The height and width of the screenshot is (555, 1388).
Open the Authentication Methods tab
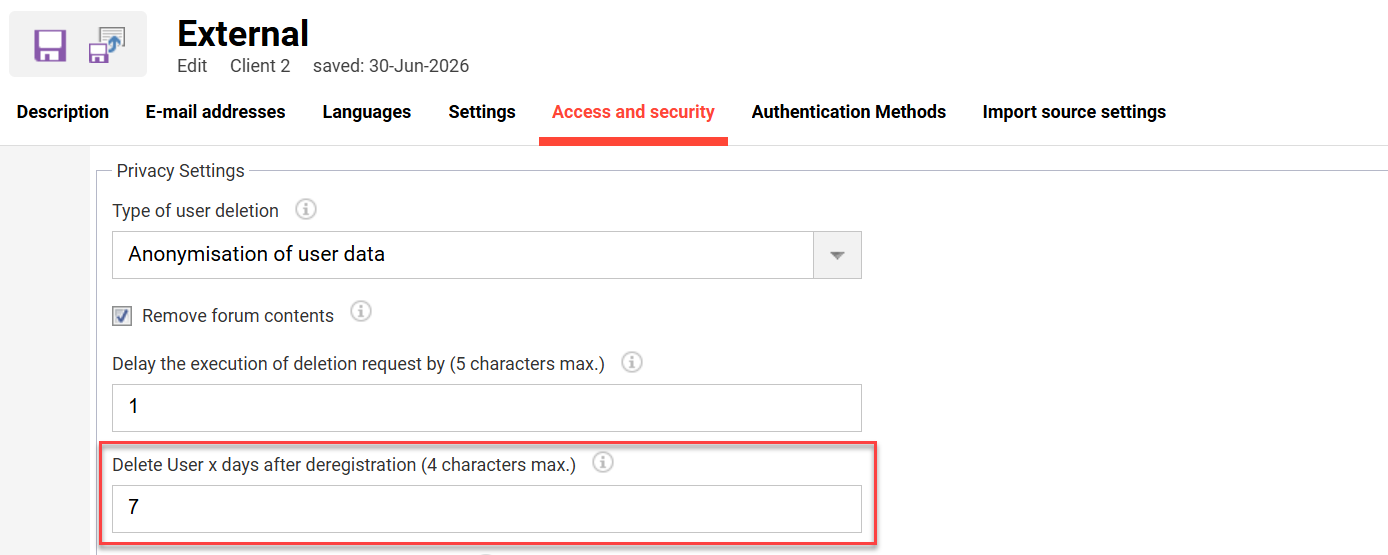849,112
